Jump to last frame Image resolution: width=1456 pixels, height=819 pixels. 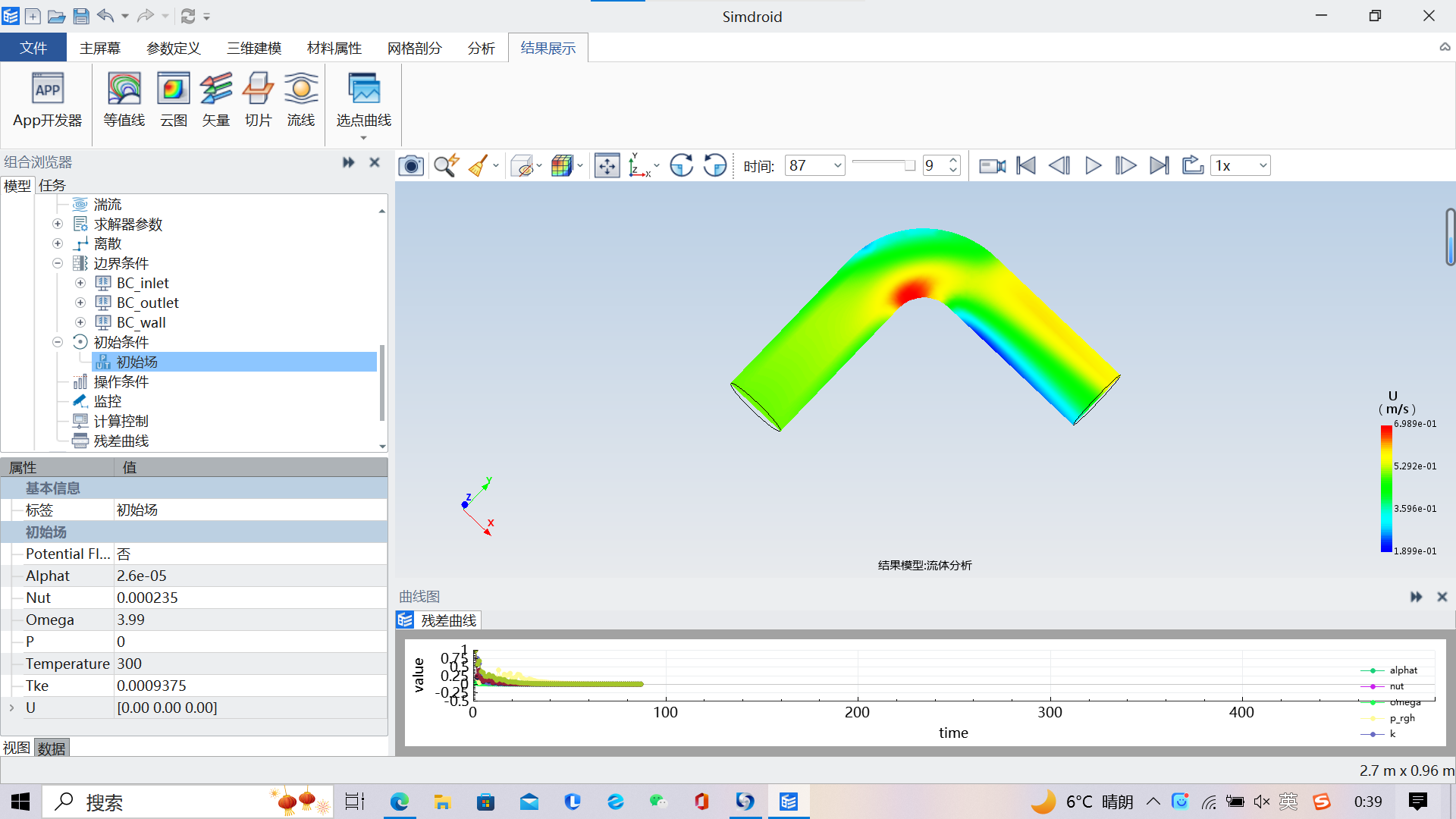click(x=1159, y=165)
